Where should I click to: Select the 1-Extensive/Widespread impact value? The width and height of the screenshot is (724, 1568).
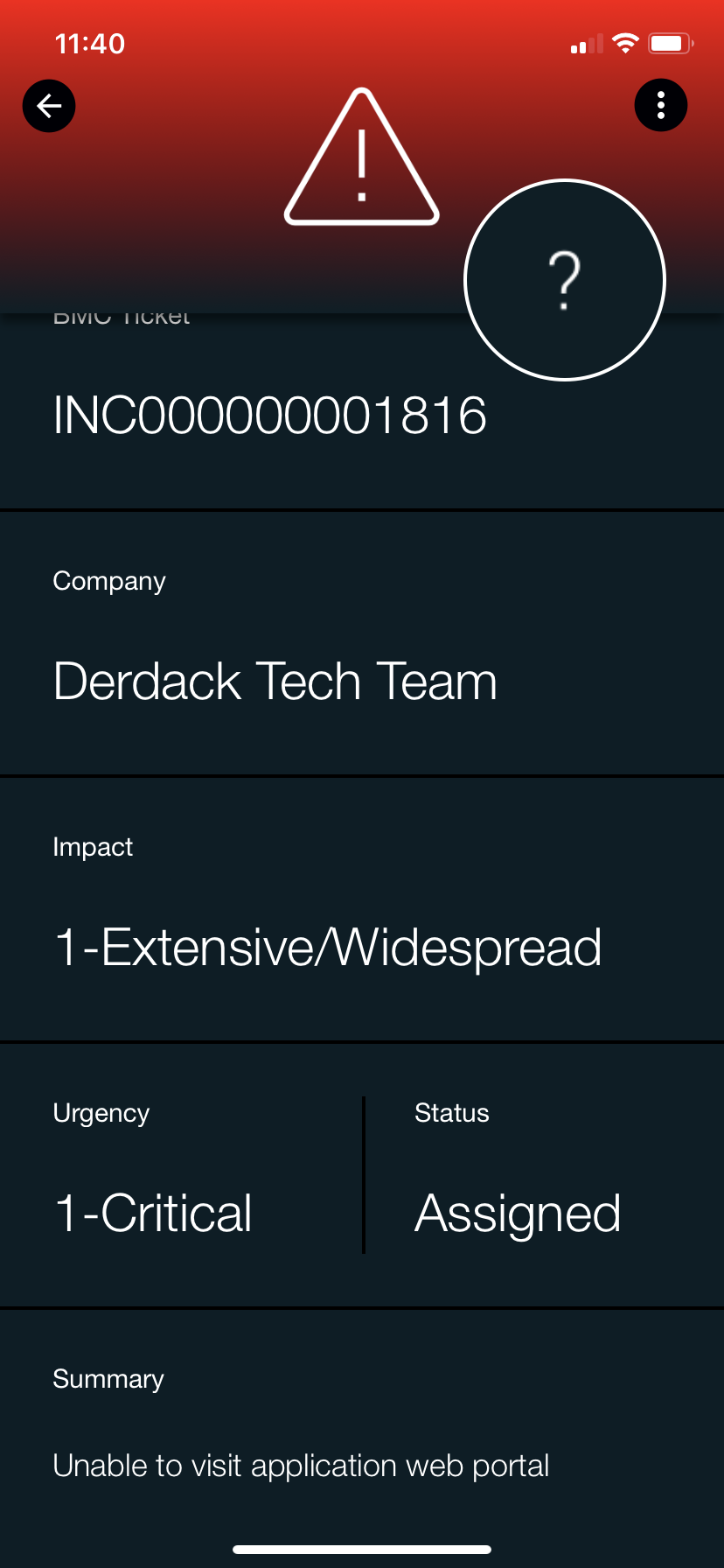click(328, 948)
